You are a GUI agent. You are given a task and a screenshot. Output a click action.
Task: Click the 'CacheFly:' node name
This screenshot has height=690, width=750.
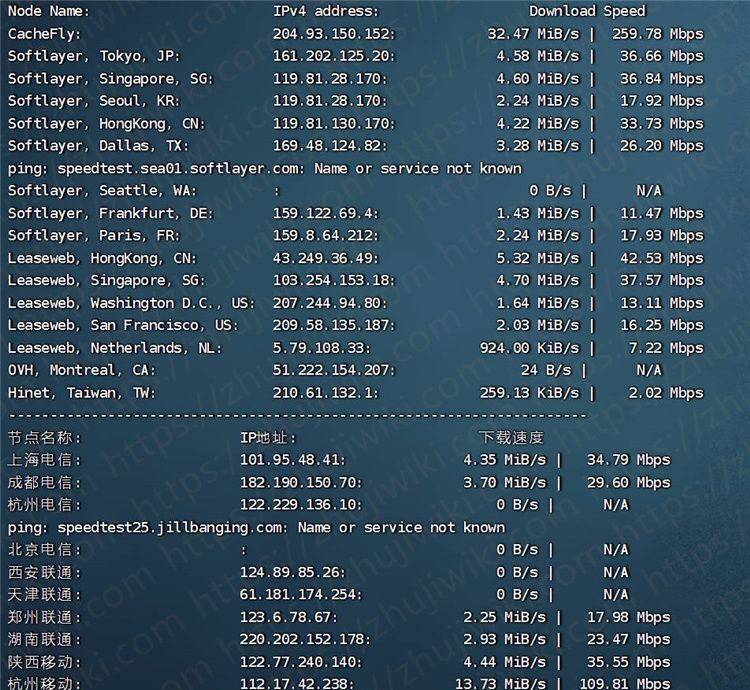pyautogui.click(x=44, y=34)
